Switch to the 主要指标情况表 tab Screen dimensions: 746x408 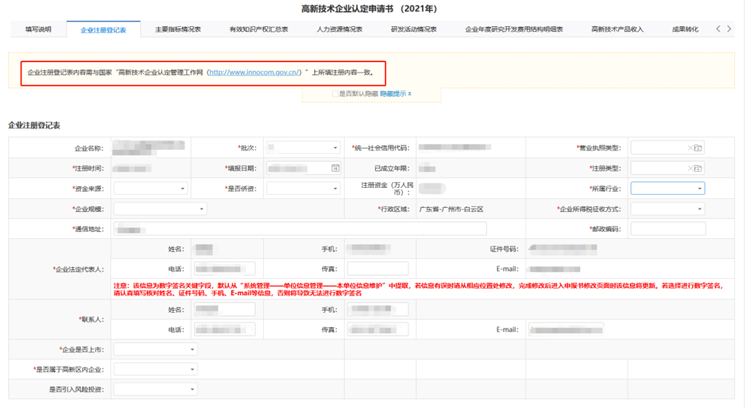click(178, 30)
